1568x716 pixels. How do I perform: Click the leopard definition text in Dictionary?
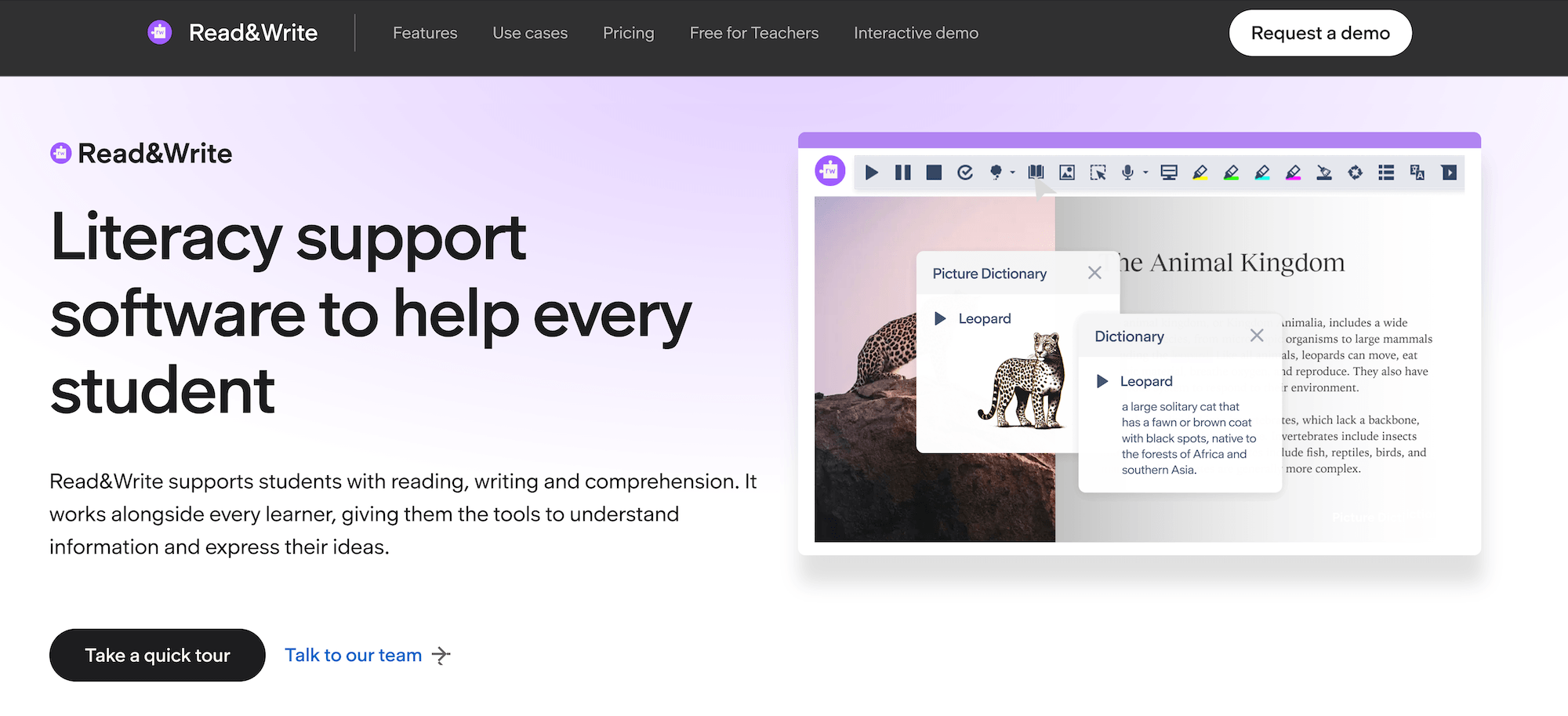pyautogui.click(x=1189, y=438)
